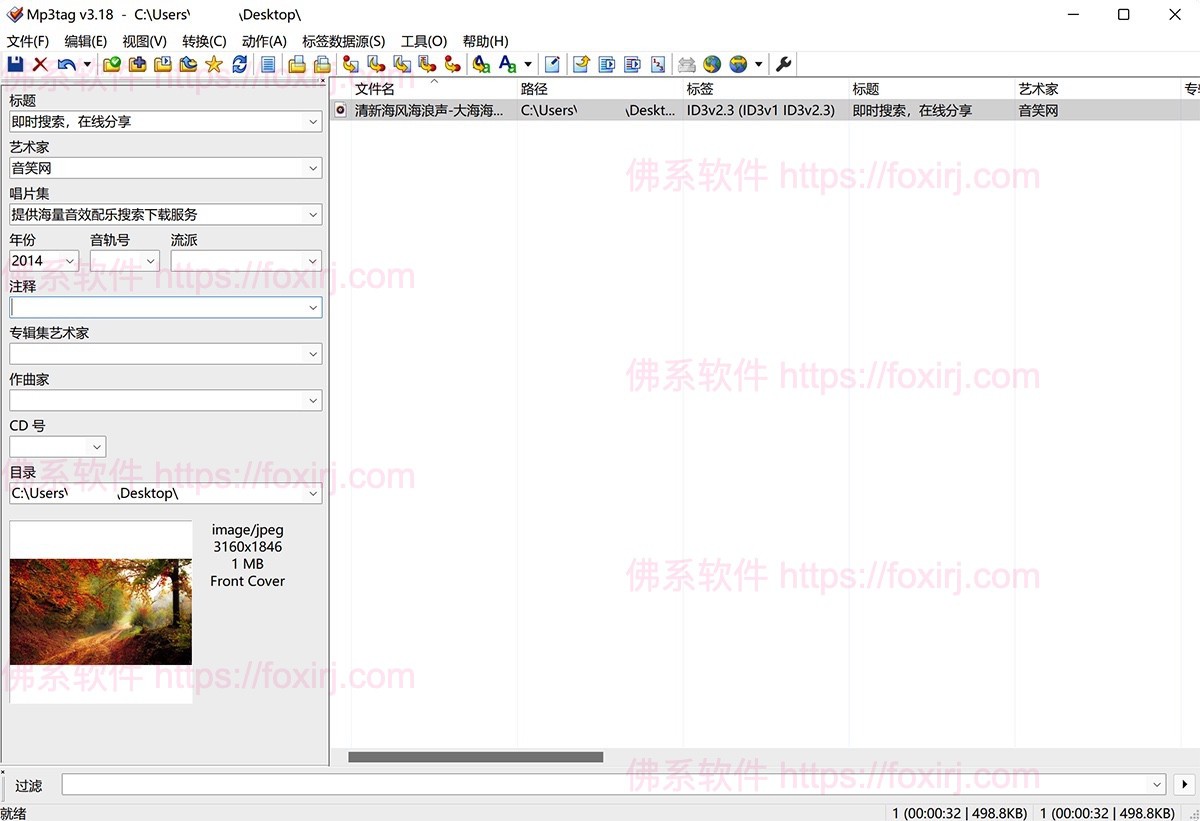The image size is (1200, 821).
Task: Open Options using the wrench icon
Action: (x=784, y=64)
